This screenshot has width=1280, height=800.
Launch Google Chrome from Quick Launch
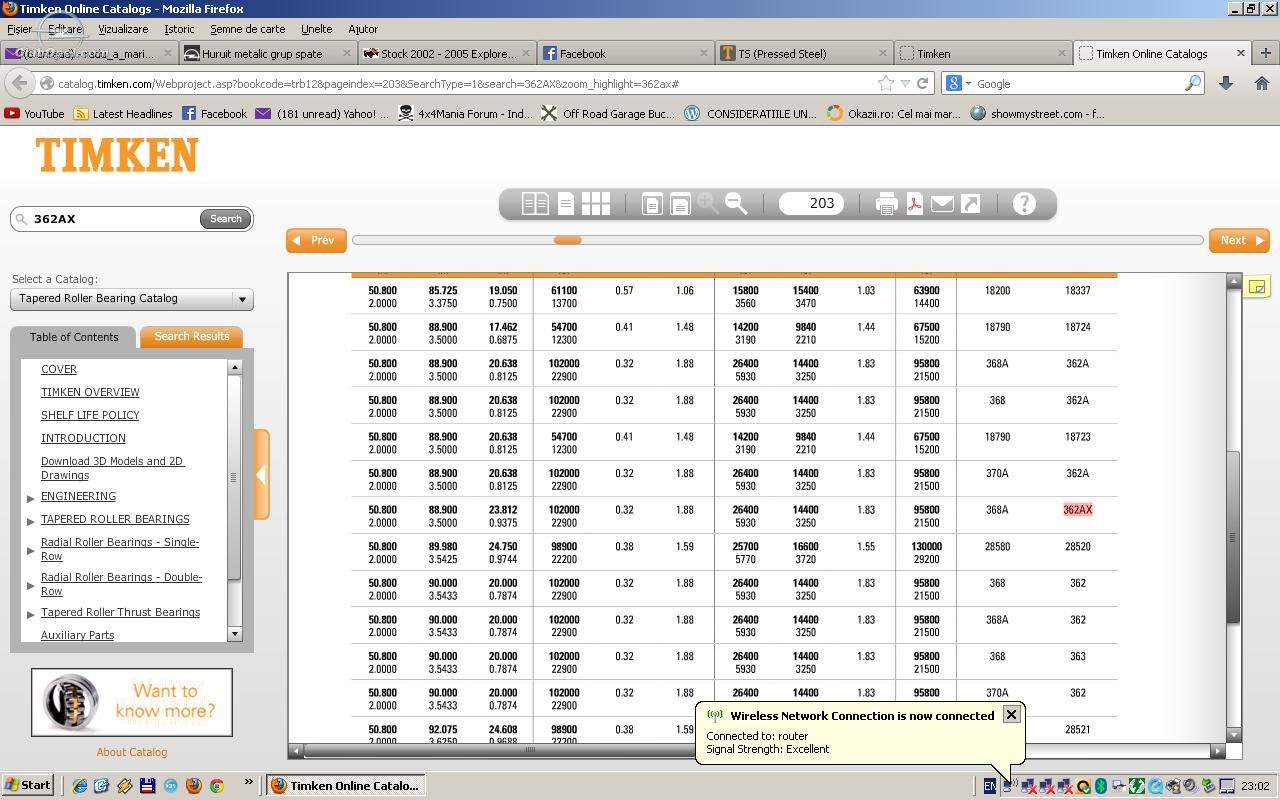click(216, 786)
